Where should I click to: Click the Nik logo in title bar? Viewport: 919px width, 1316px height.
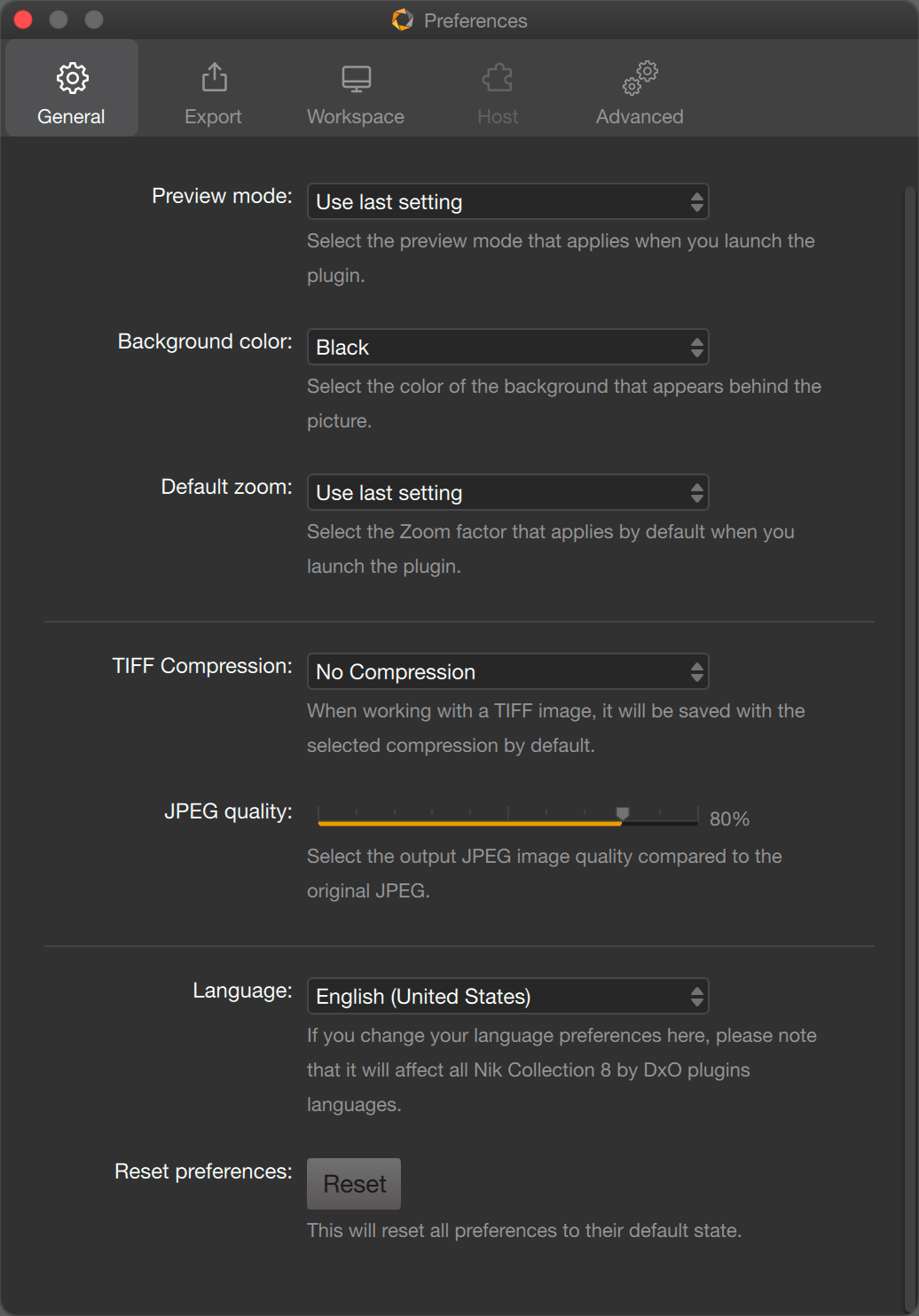pyautogui.click(x=403, y=20)
